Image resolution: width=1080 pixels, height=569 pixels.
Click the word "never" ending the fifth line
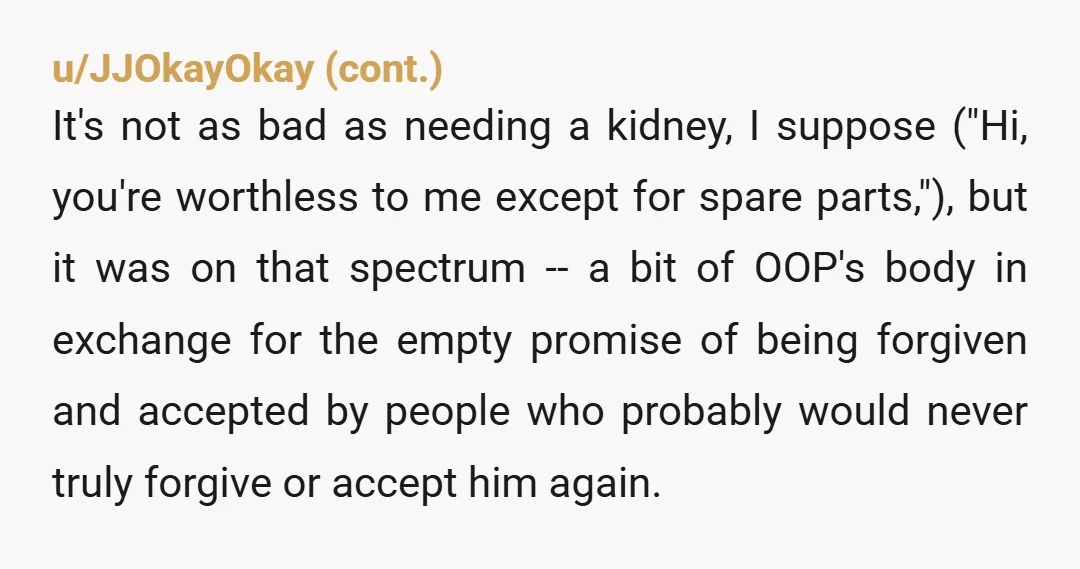click(977, 413)
